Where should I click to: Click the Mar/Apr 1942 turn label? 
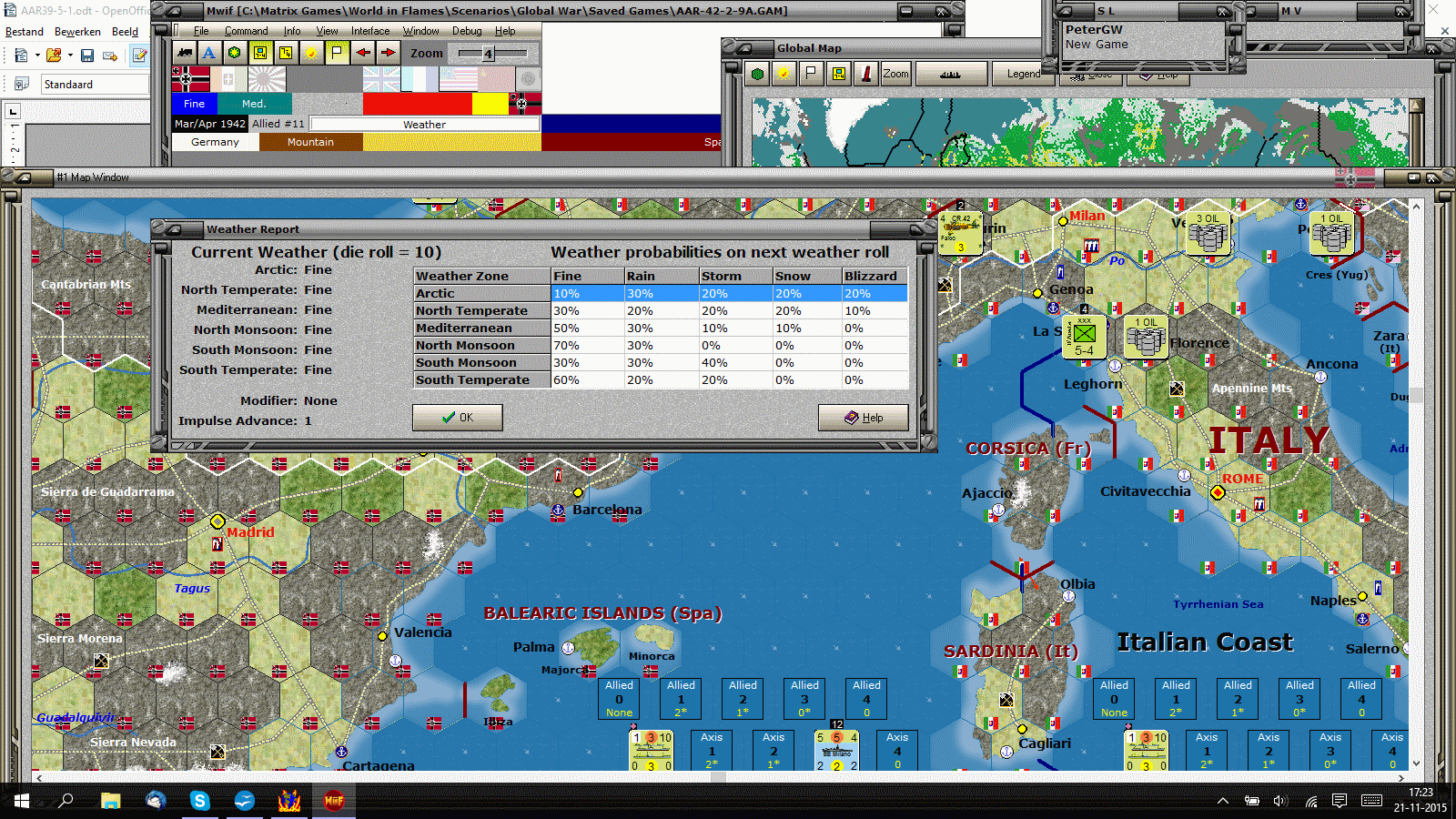tap(210, 124)
